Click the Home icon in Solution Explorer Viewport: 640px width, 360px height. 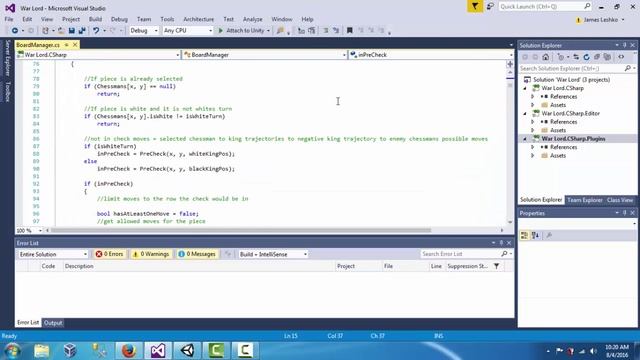(545, 57)
